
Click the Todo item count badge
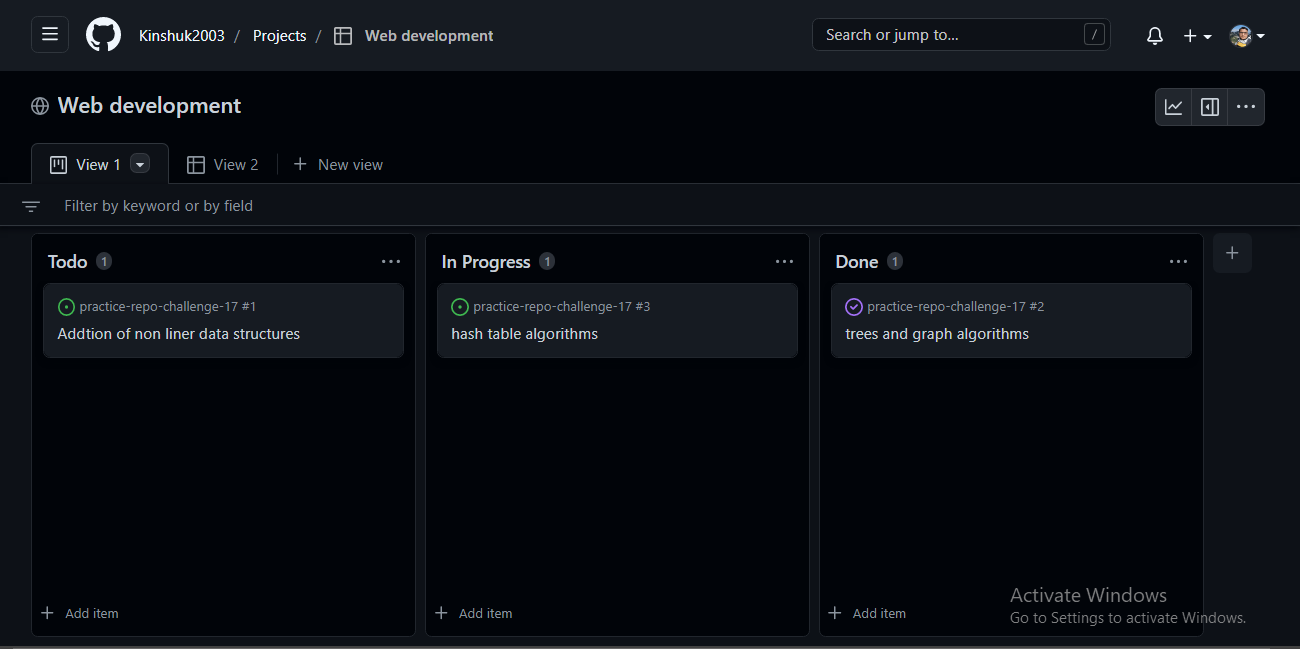(104, 261)
